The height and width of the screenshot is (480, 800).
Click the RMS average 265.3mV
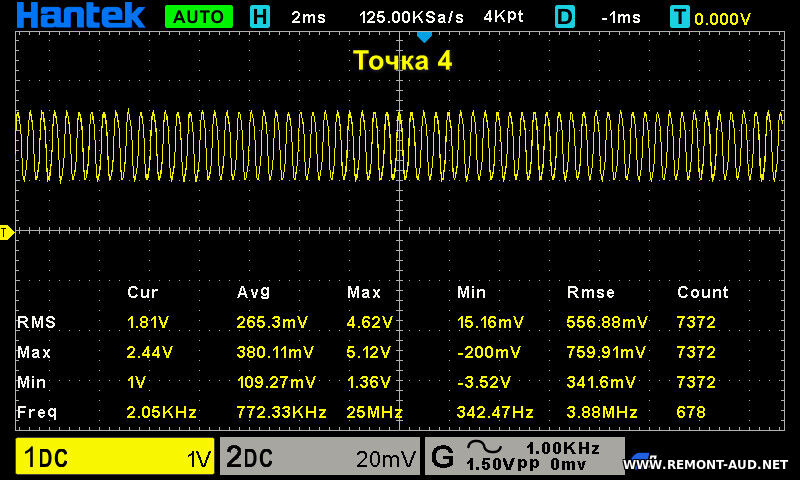coord(272,322)
